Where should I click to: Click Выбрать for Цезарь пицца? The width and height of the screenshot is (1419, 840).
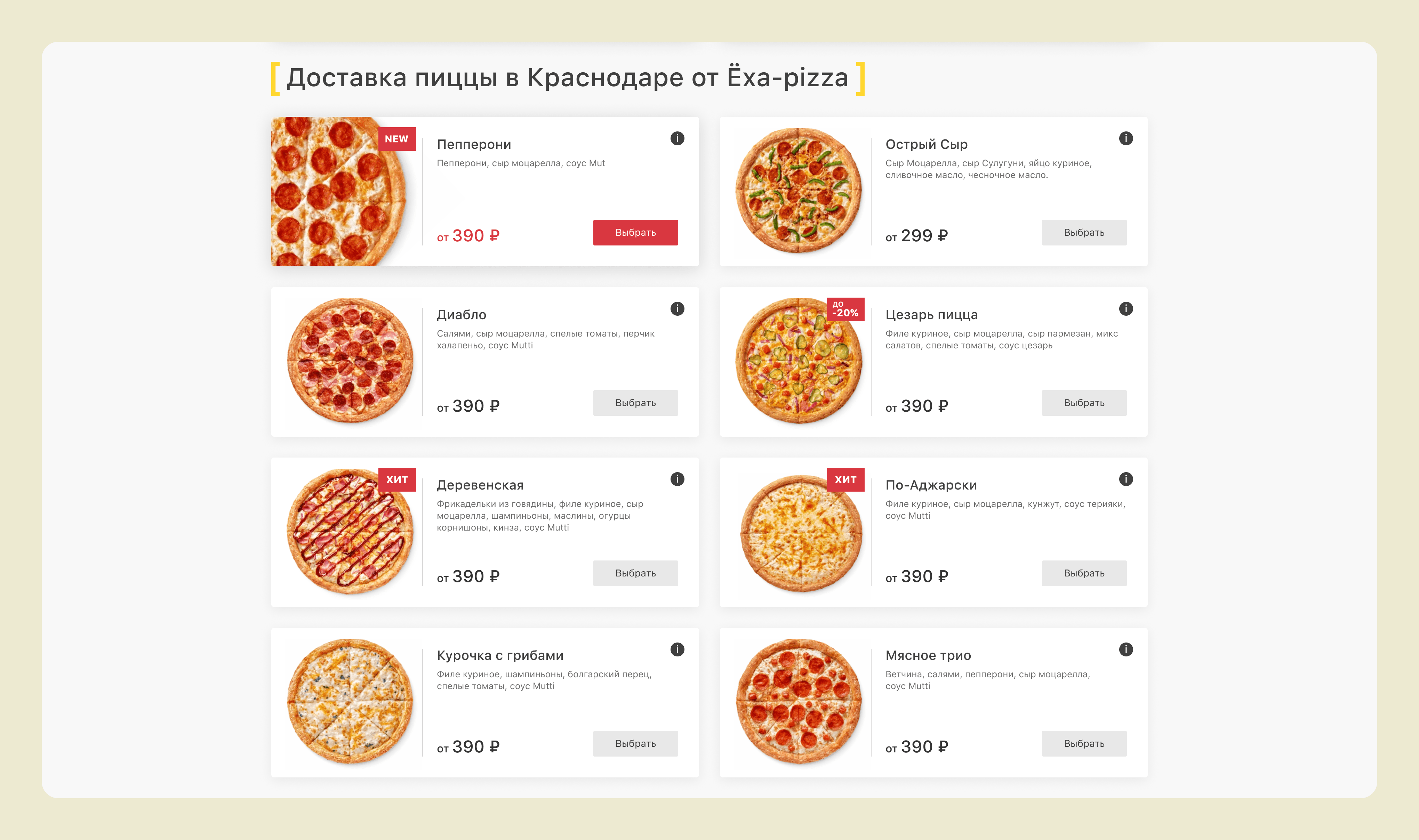tap(1084, 403)
